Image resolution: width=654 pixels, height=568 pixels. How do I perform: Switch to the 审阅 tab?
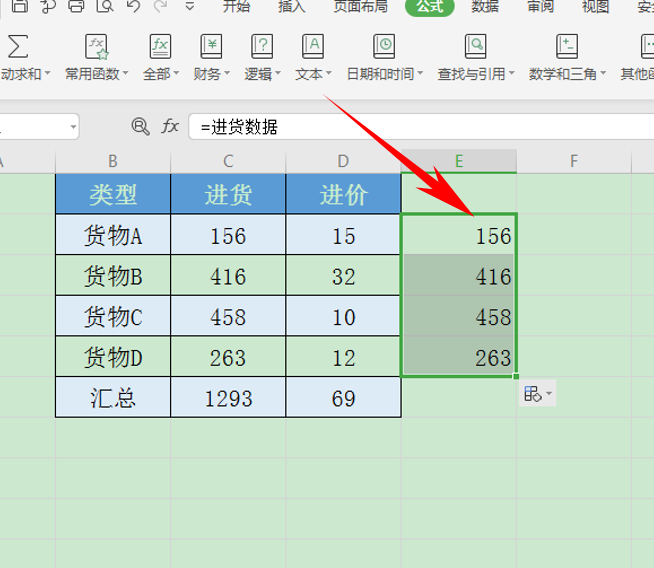[x=540, y=6]
